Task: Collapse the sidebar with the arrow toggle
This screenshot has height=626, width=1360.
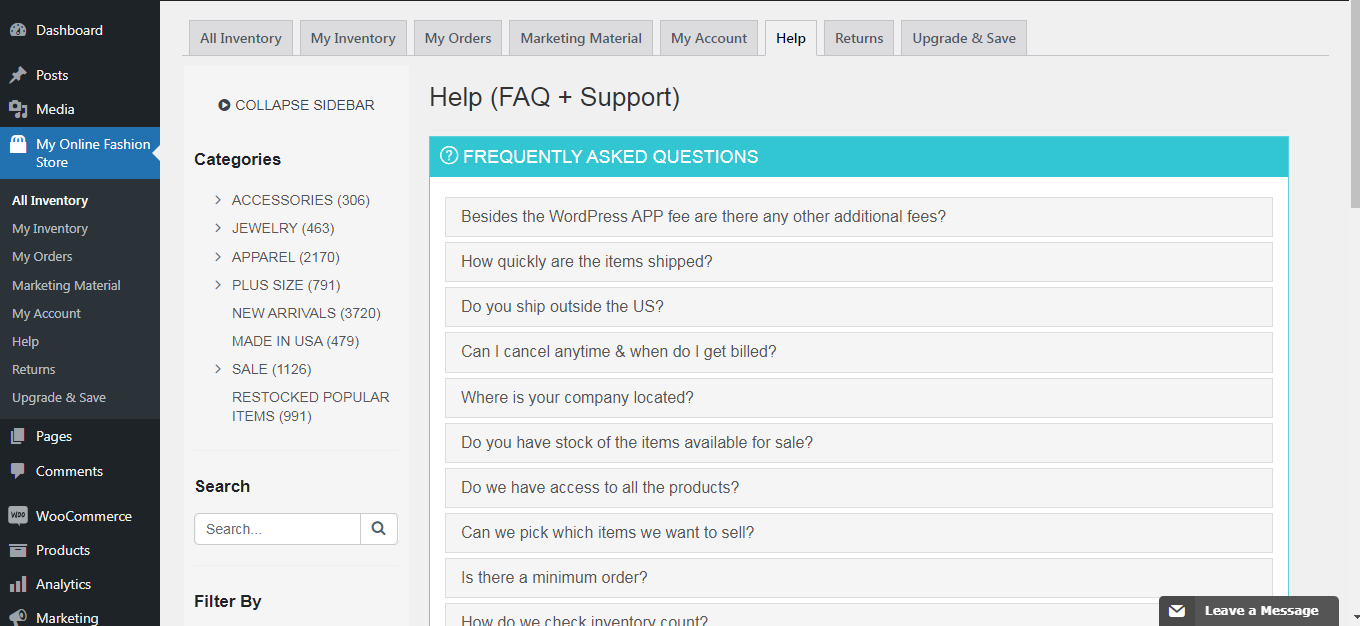Action: pos(224,105)
